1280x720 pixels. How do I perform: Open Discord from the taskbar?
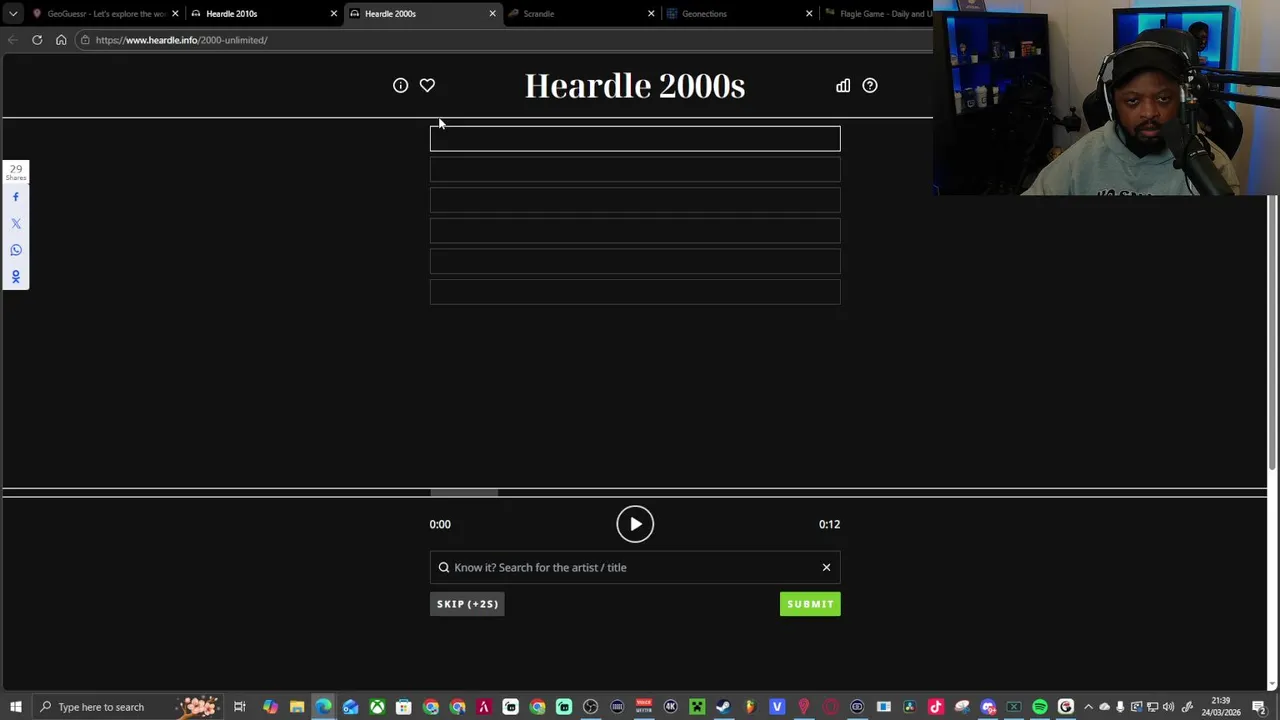click(x=988, y=707)
